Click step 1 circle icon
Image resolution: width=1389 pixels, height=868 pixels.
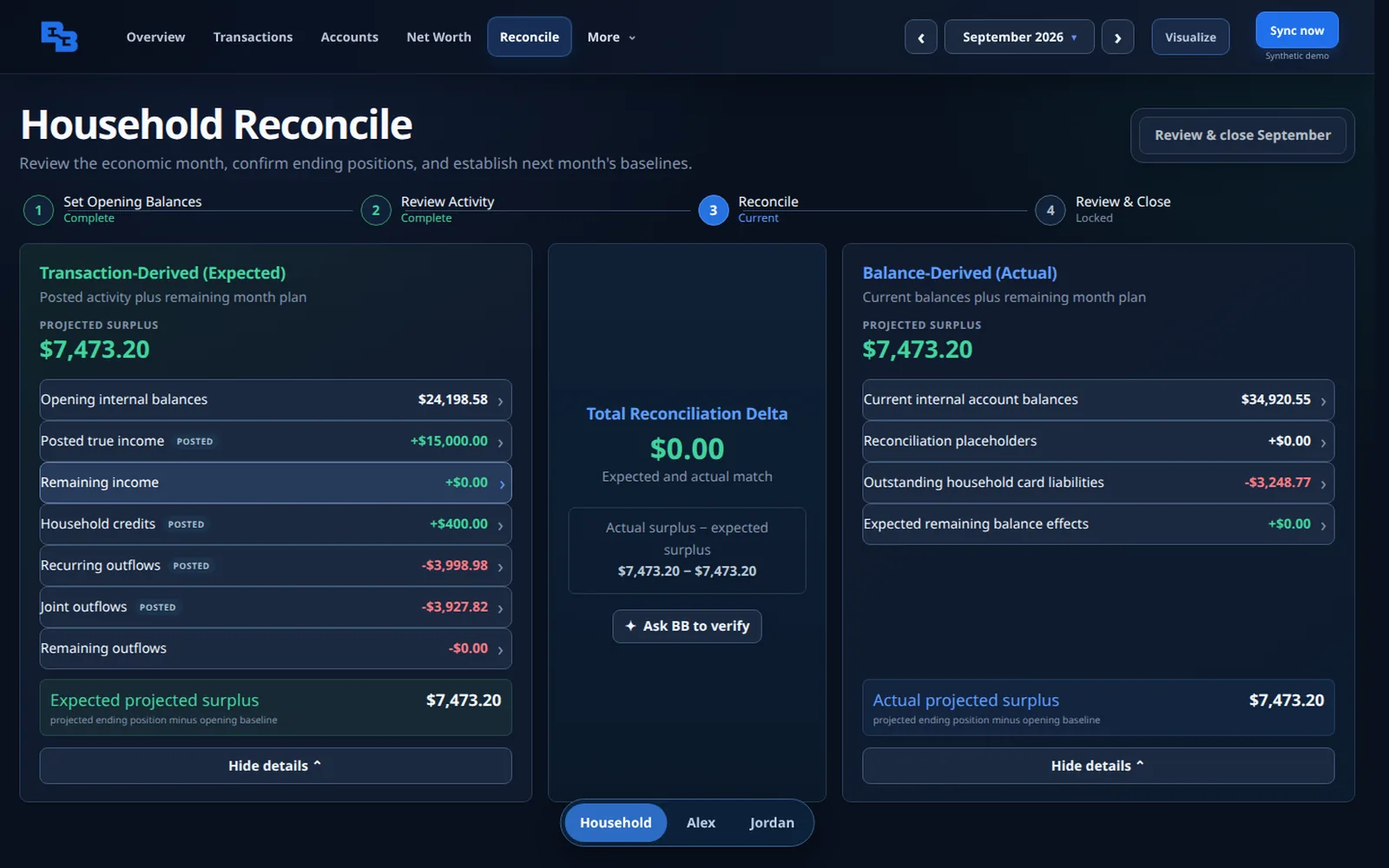click(x=38, y=210)
